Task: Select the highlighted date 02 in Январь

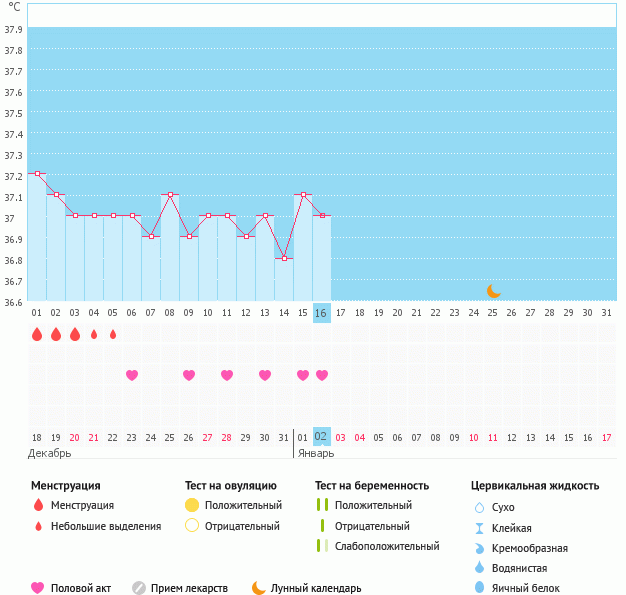Action: (x=321, y=437)
